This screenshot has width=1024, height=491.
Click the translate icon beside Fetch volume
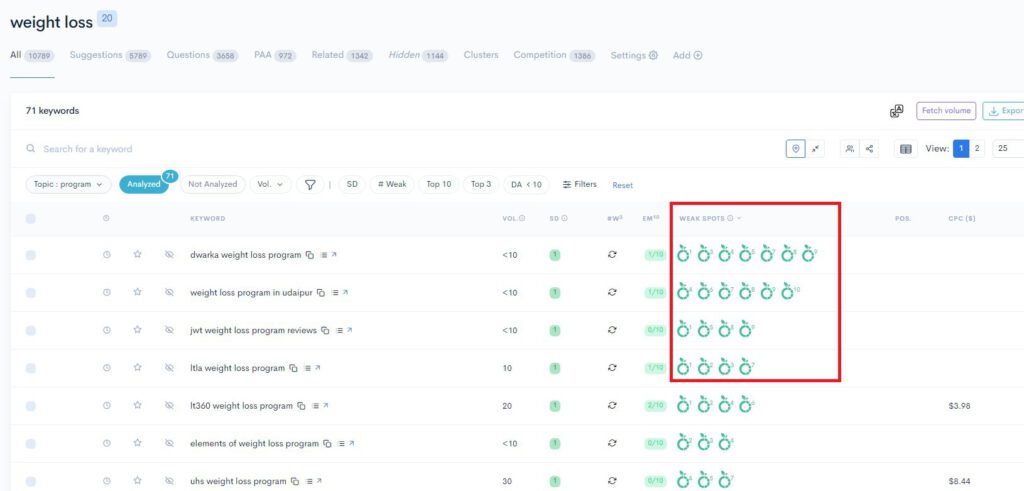click(897, 111)
